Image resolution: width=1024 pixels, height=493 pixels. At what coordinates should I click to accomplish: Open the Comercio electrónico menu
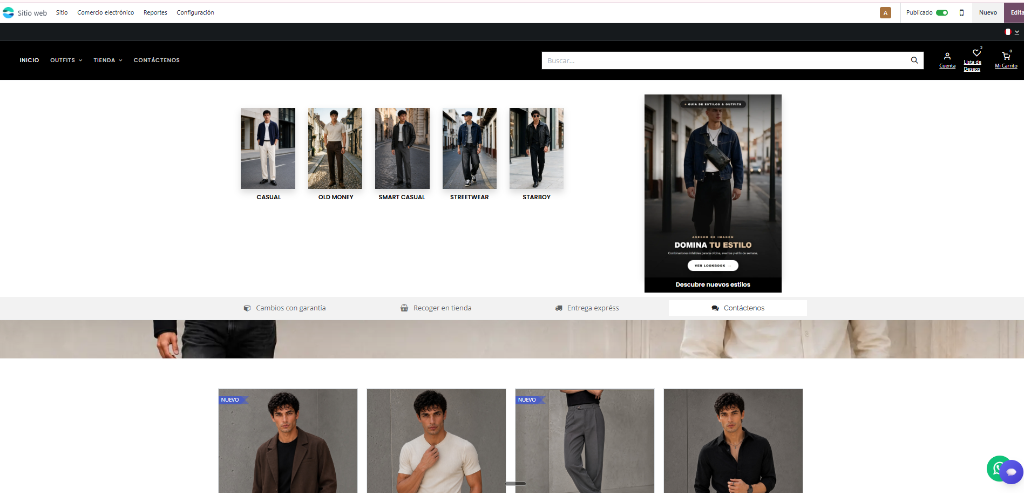pyautogui.click(x=106, y=12)
